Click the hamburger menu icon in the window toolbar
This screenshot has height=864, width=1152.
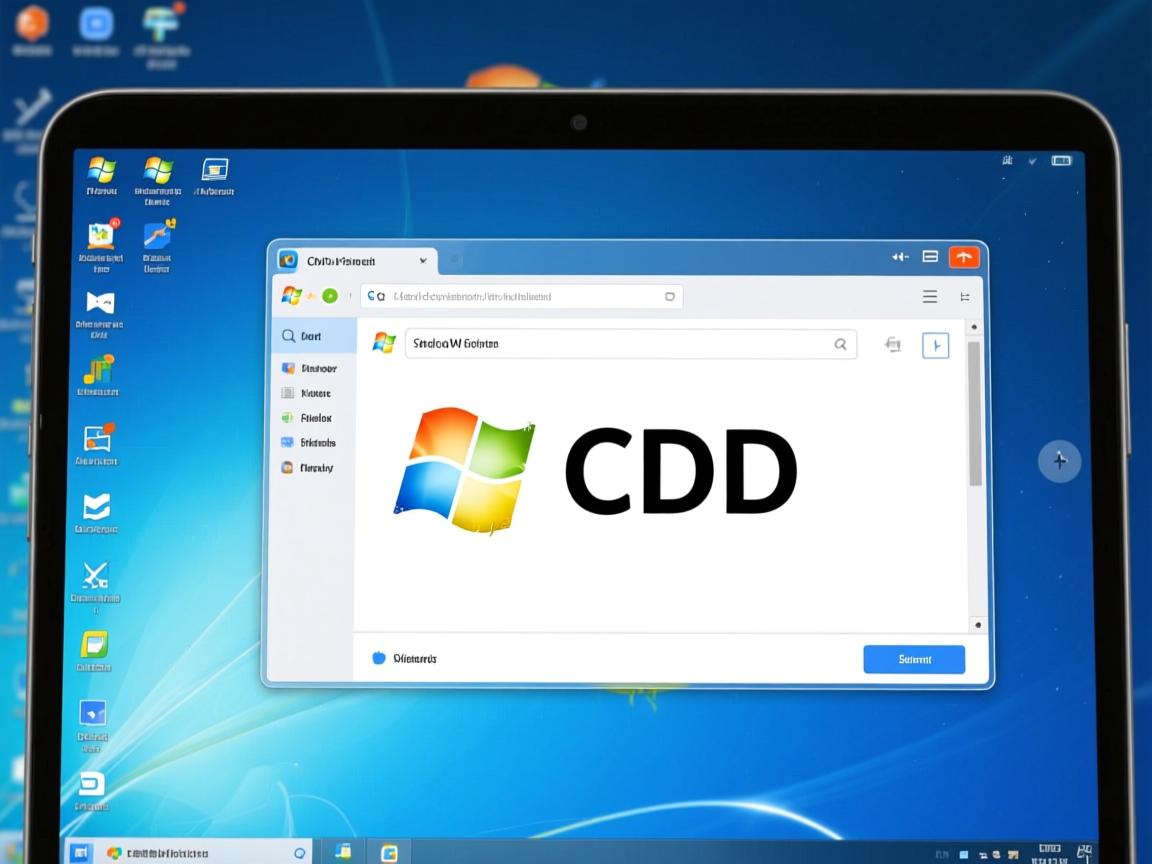930,297
